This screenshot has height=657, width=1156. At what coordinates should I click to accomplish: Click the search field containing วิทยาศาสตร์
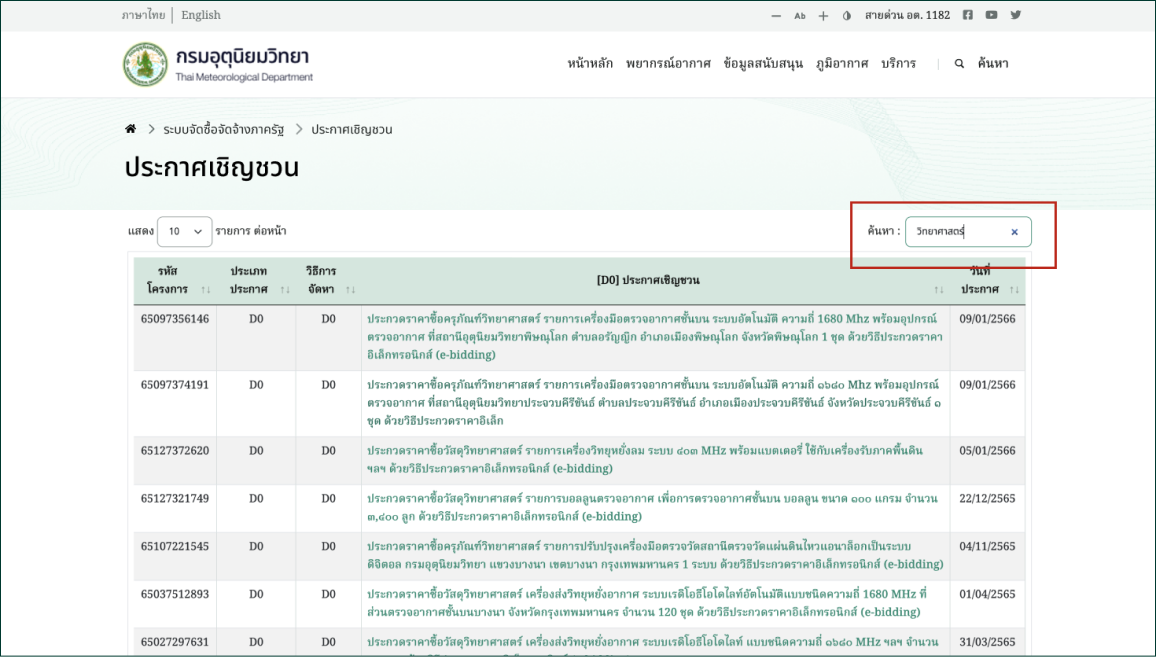[x=955, y=232]
